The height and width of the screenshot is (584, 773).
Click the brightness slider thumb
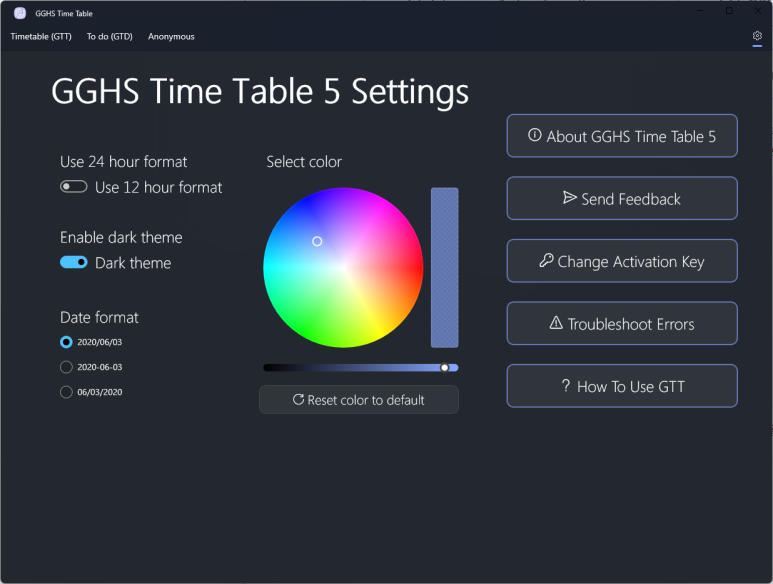(445, 368)
